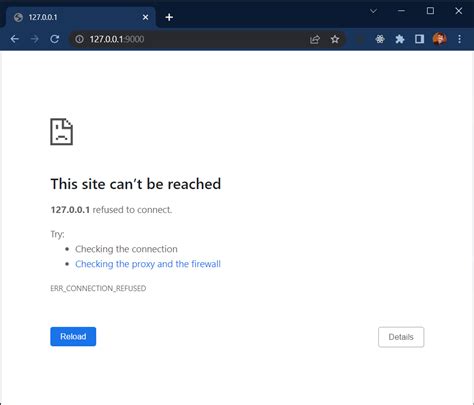Viewport: 474px width, 405px height.
Task: View site information icon in address bar
Action: click(x=79, y=39)
